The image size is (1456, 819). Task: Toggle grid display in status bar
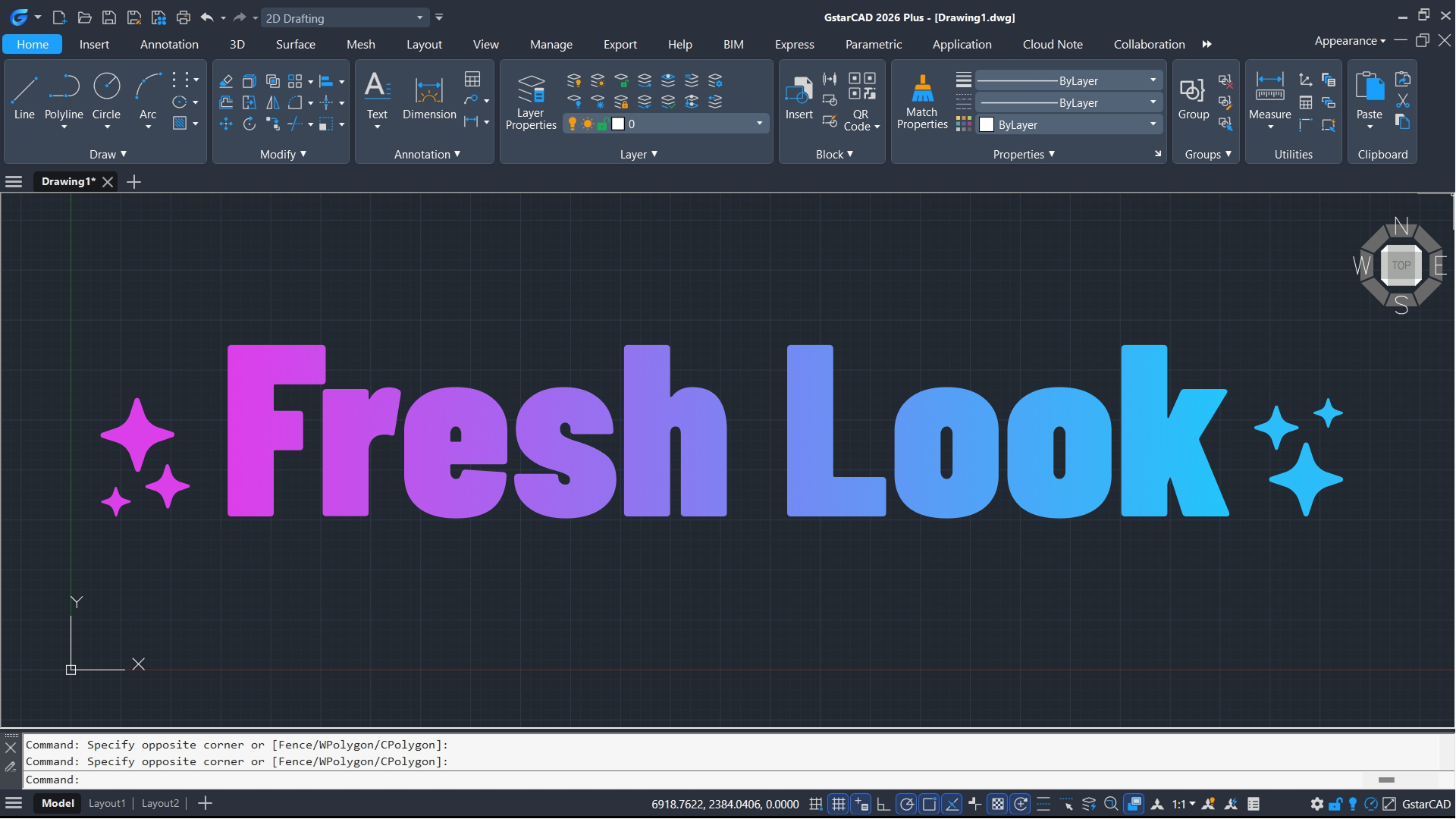(x=838, y=805)
